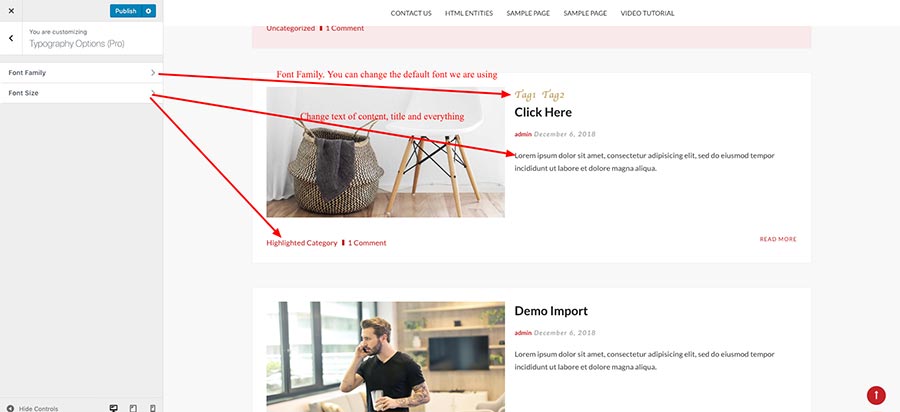Switch to mobile preview icon
This screenshot has width=900, height=412.
153,409
